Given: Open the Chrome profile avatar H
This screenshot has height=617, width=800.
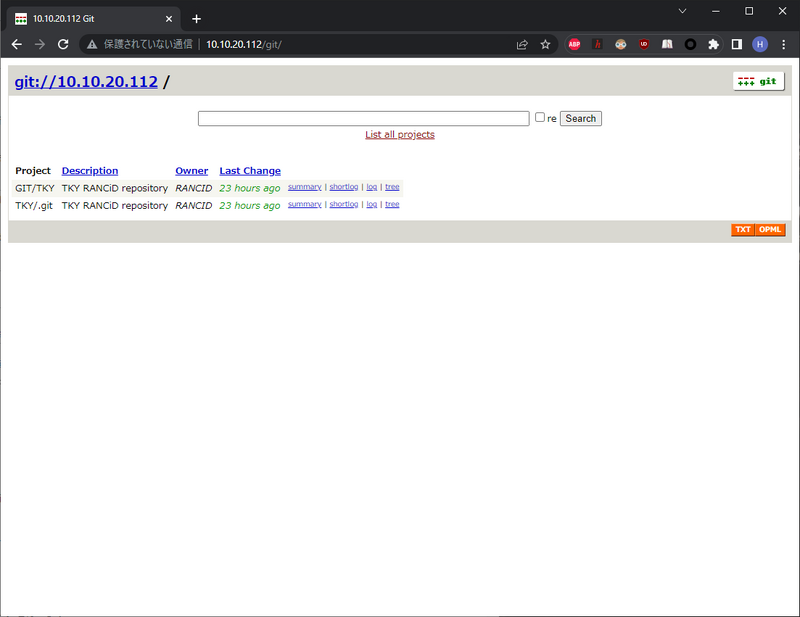Looking at the screenshot, I should (x=760, y=44).
